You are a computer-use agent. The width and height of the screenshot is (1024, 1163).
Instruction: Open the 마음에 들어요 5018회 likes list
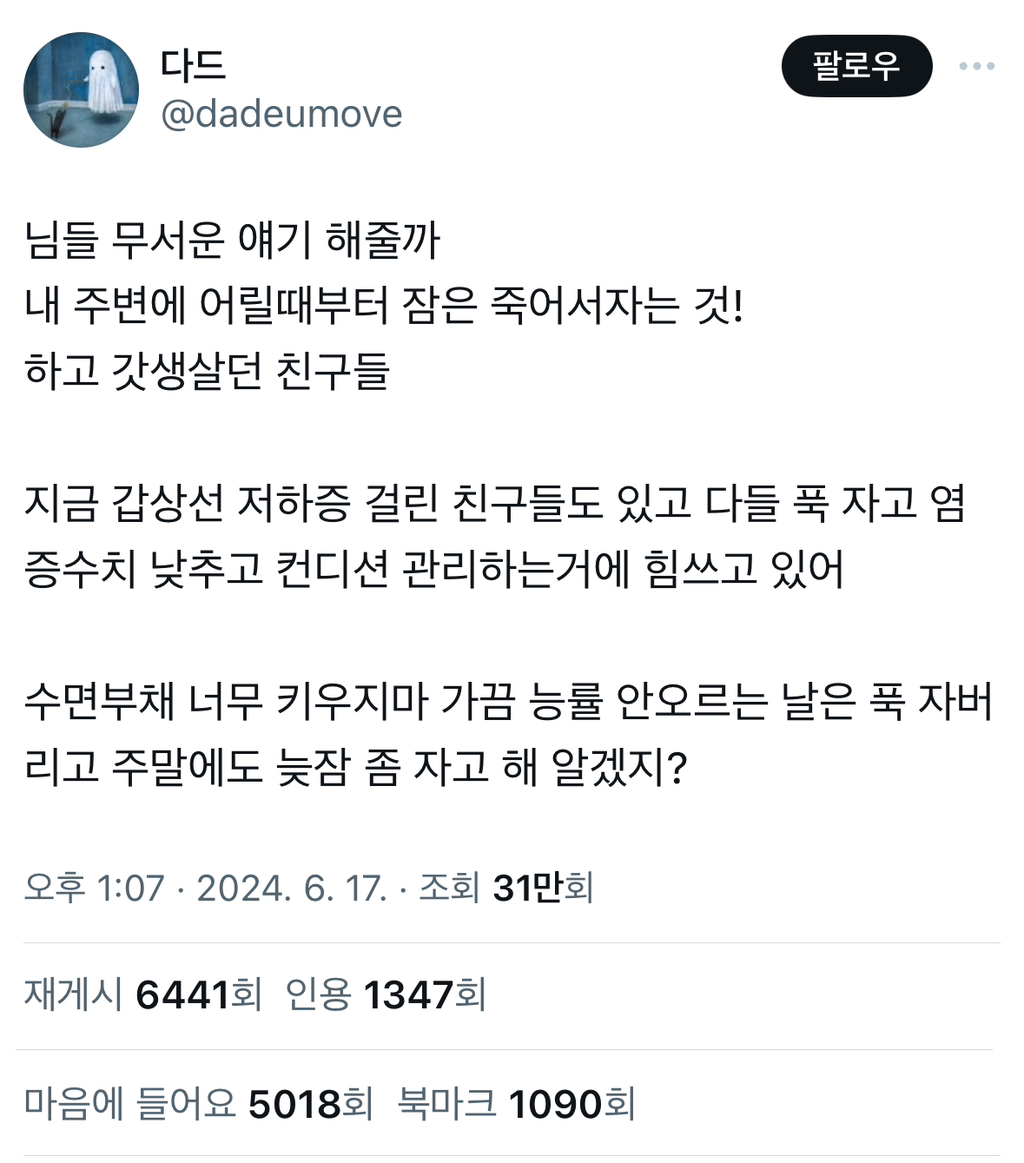click(198, 1103)
